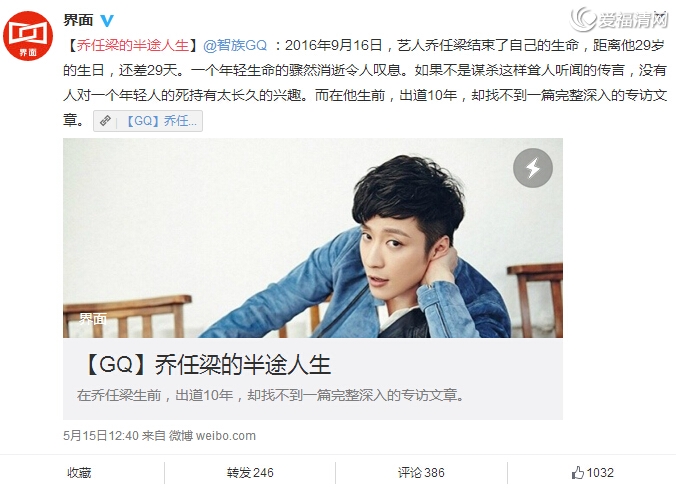The width and height of the screenshot is (676, 492).
Task: Open the 乔任梁的半途人生 topic title link
Action: [x=133, y=45]
